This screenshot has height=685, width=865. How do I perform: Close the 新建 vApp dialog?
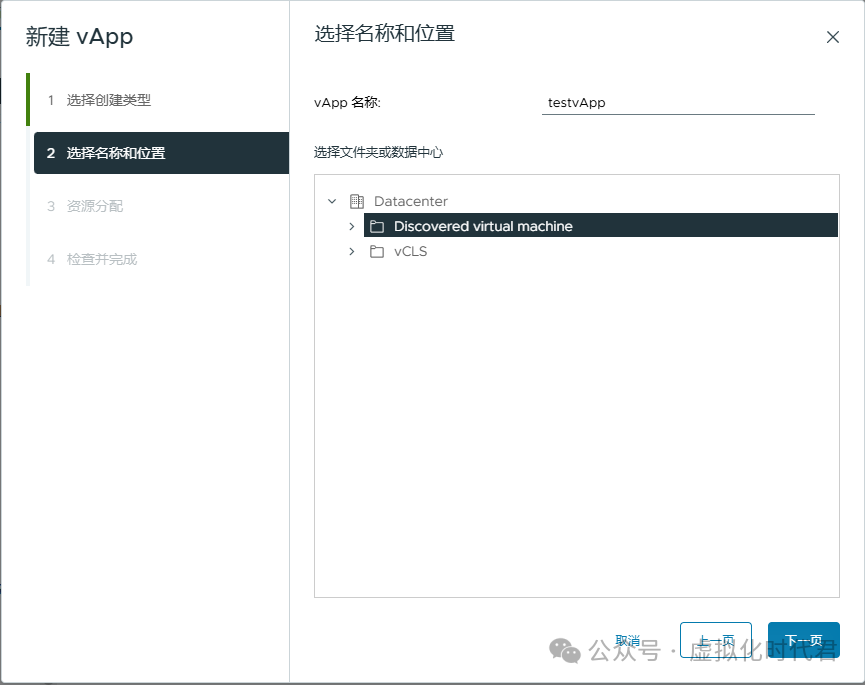832,37
